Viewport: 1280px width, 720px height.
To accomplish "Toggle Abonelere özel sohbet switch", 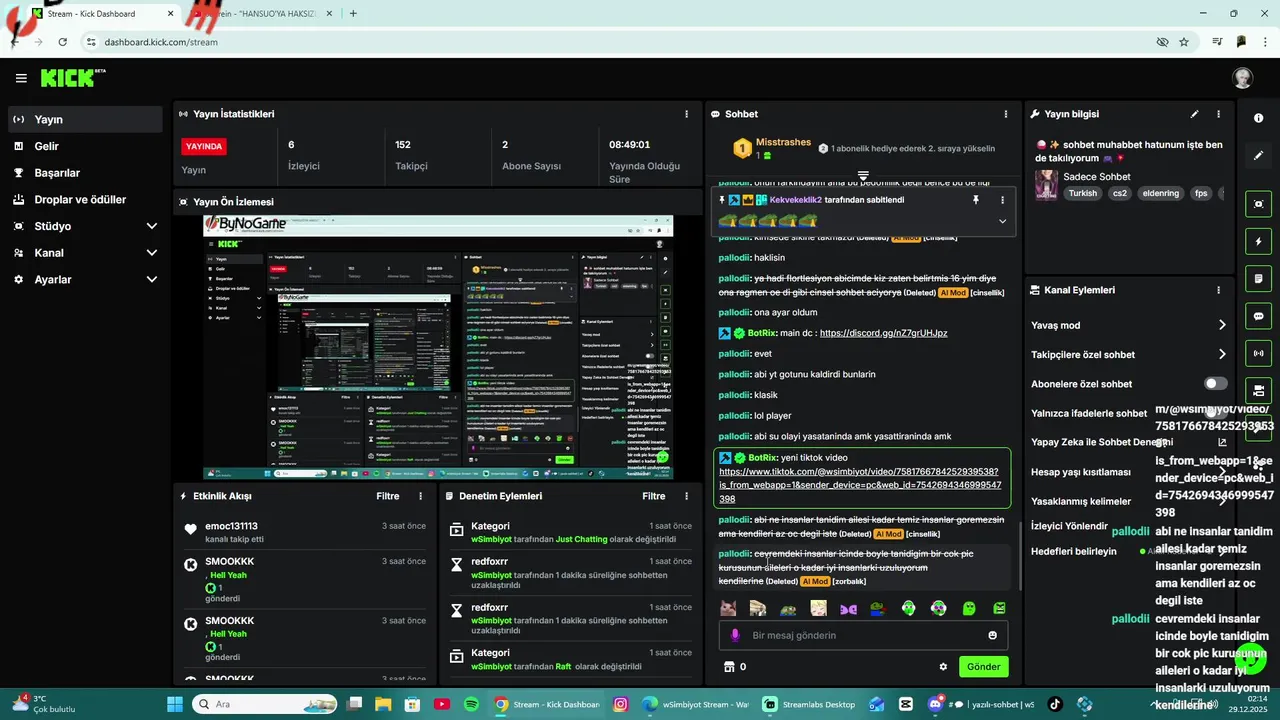I will [1215, 384].
